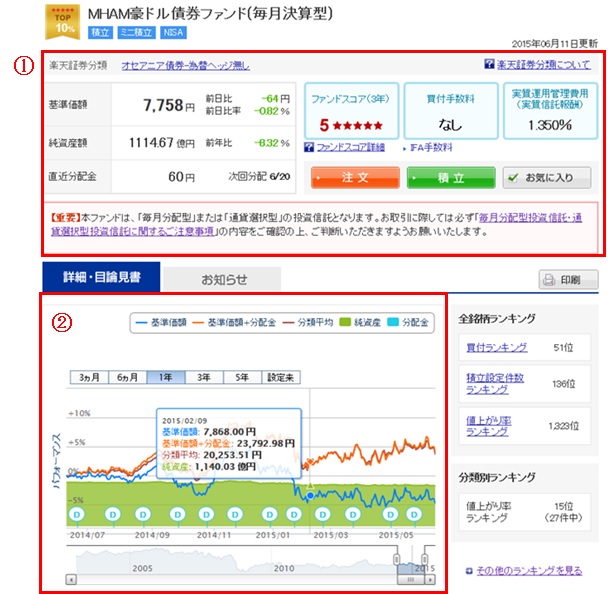Toggle 分類平均 series in chart legend

[308, 323]
